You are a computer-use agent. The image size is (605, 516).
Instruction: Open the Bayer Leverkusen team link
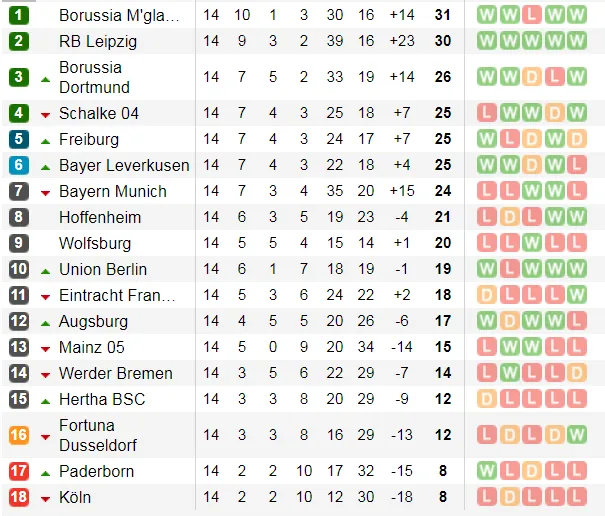tap(124, 165)
